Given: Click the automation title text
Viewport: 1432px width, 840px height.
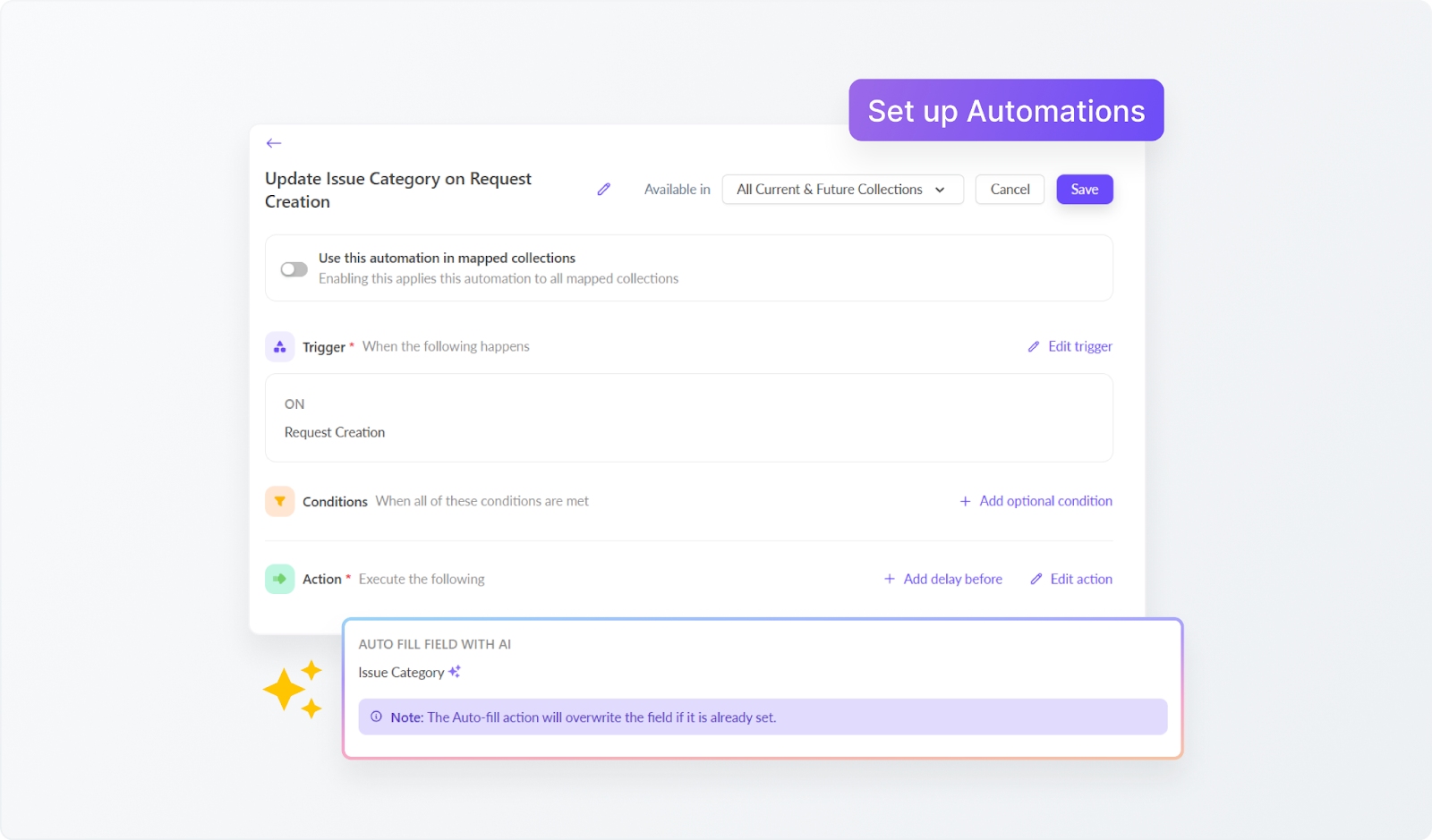Looking at the screenshot, I should [398, 190].
